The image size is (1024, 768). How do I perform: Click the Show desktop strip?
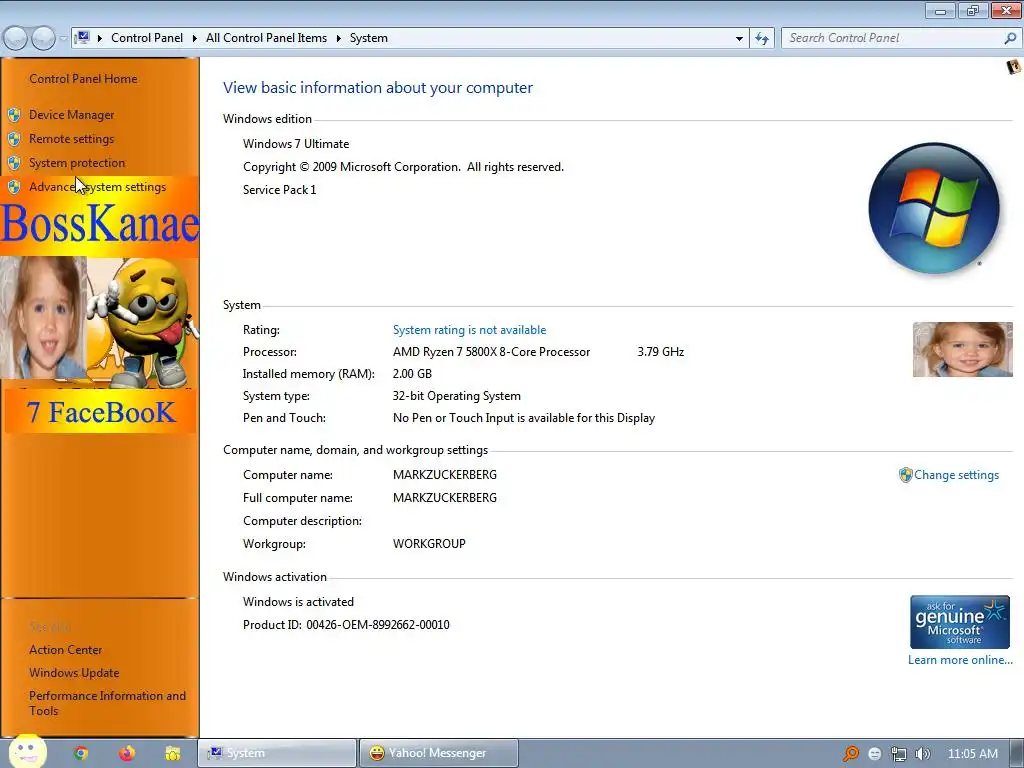pos(1017,754)
